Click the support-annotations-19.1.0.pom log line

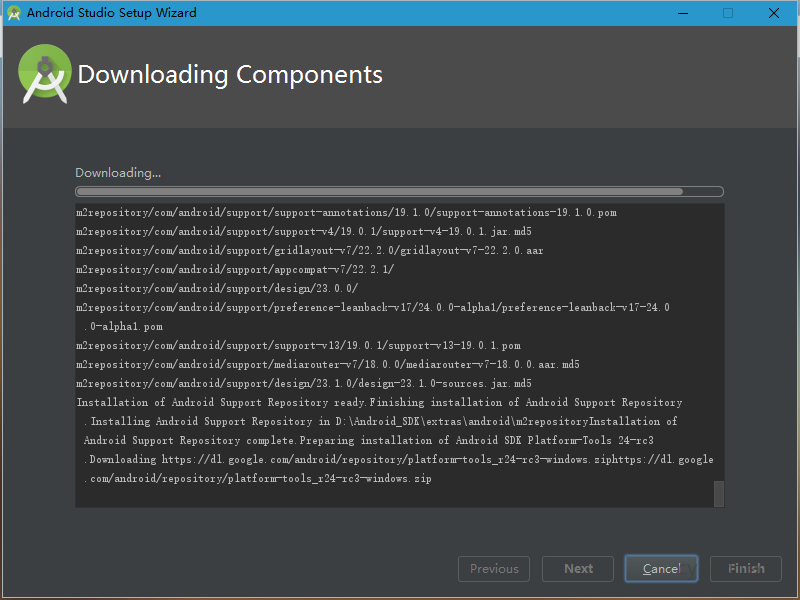(x=346, y=213)
